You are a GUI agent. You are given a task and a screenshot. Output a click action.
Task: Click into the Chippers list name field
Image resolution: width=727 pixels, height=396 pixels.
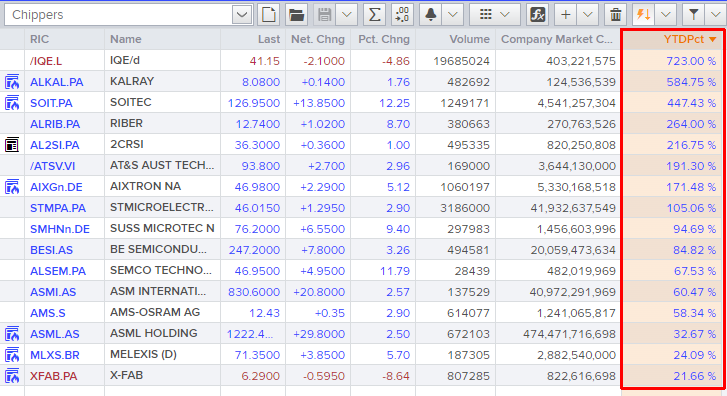click(118, 15)
